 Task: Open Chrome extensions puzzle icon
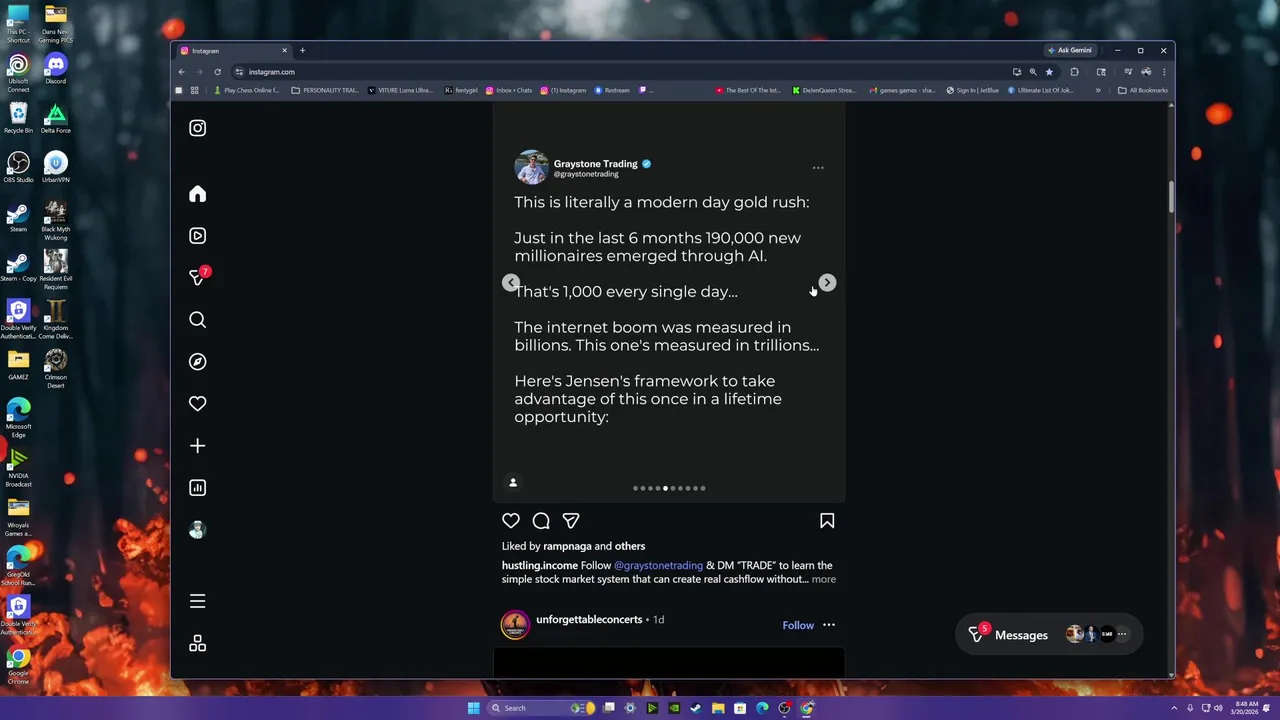pos(1074,72)
